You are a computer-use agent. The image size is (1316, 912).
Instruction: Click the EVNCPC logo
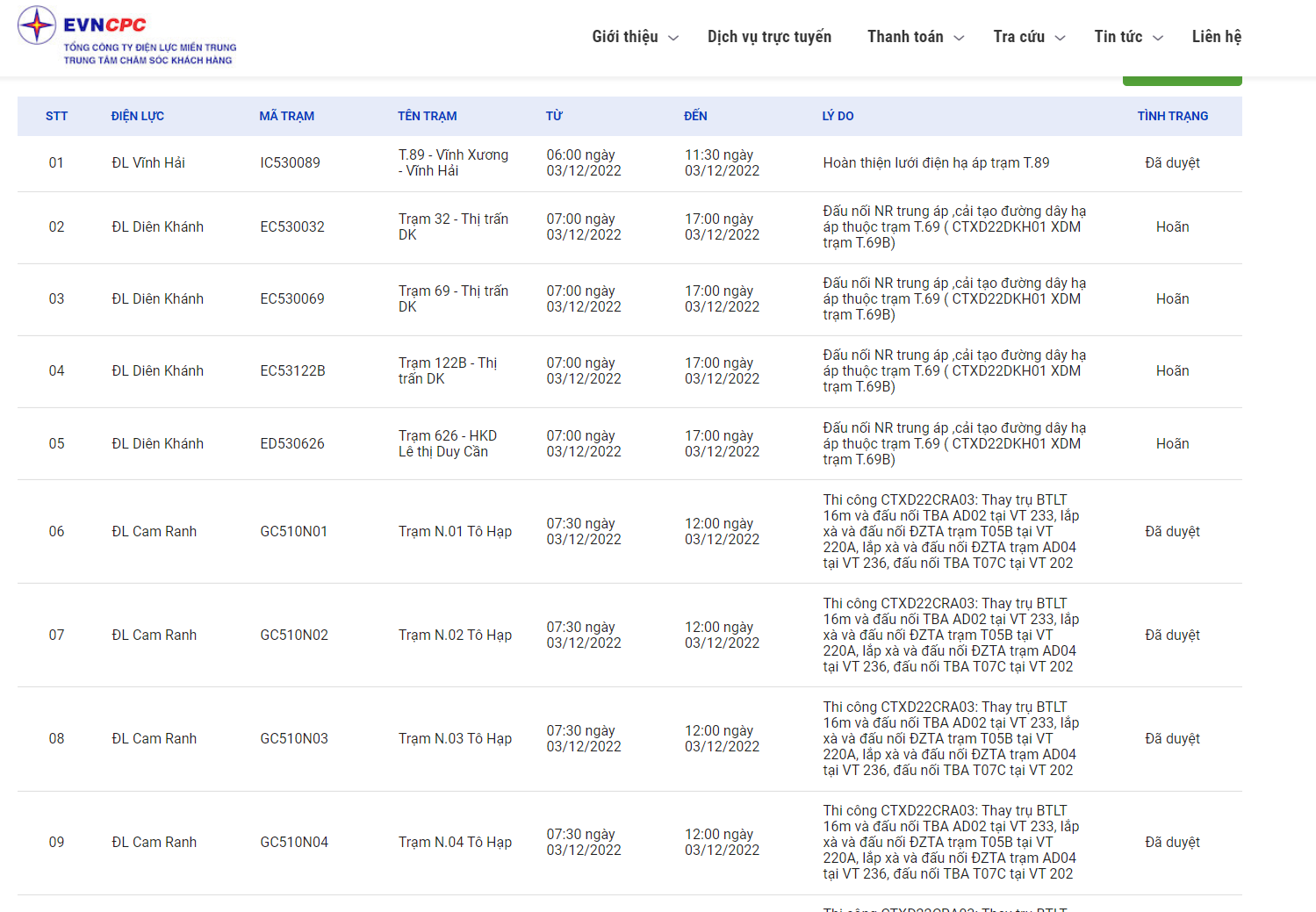click(127, 36)
